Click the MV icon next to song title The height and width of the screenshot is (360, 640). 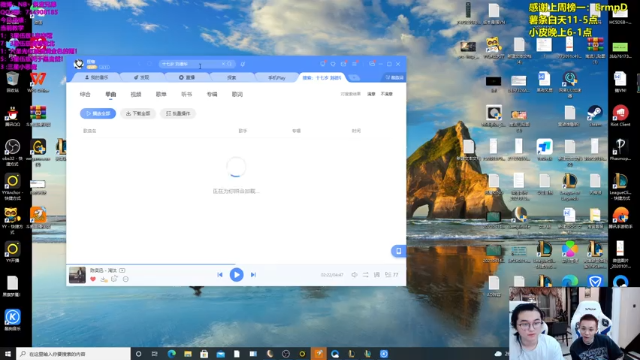click(x=122, y=270)
